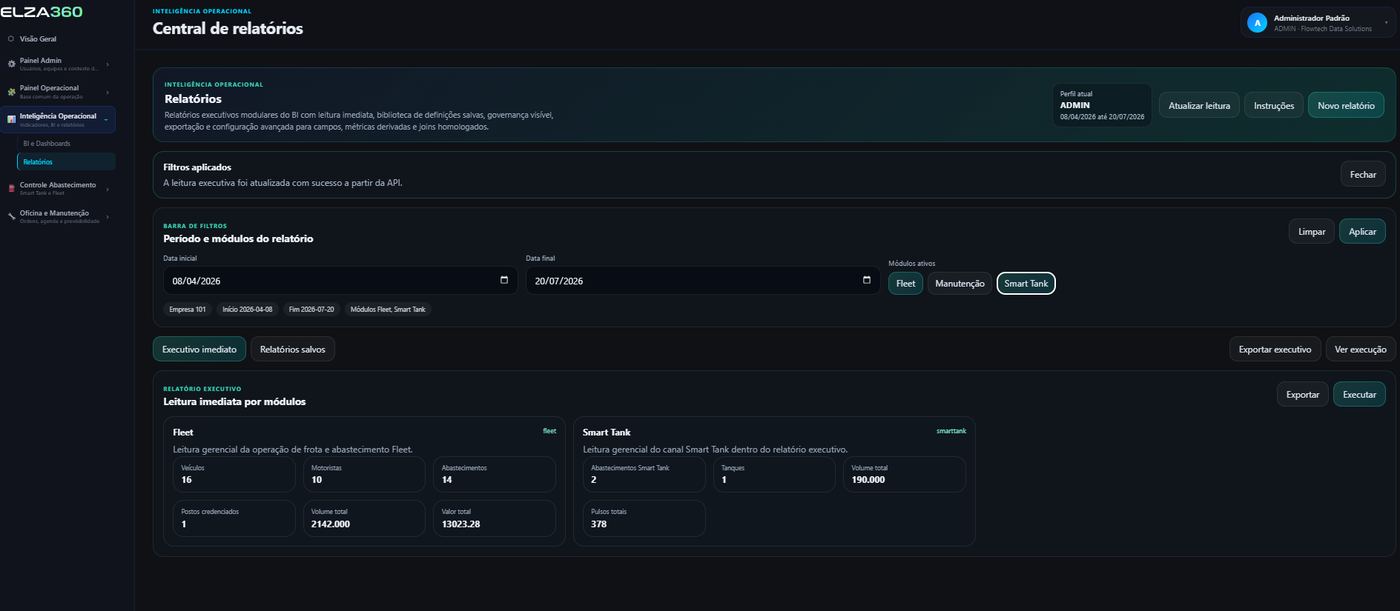Open the Instruções button
Screen dimensions: 1400x611
(x=1274, y=105)
